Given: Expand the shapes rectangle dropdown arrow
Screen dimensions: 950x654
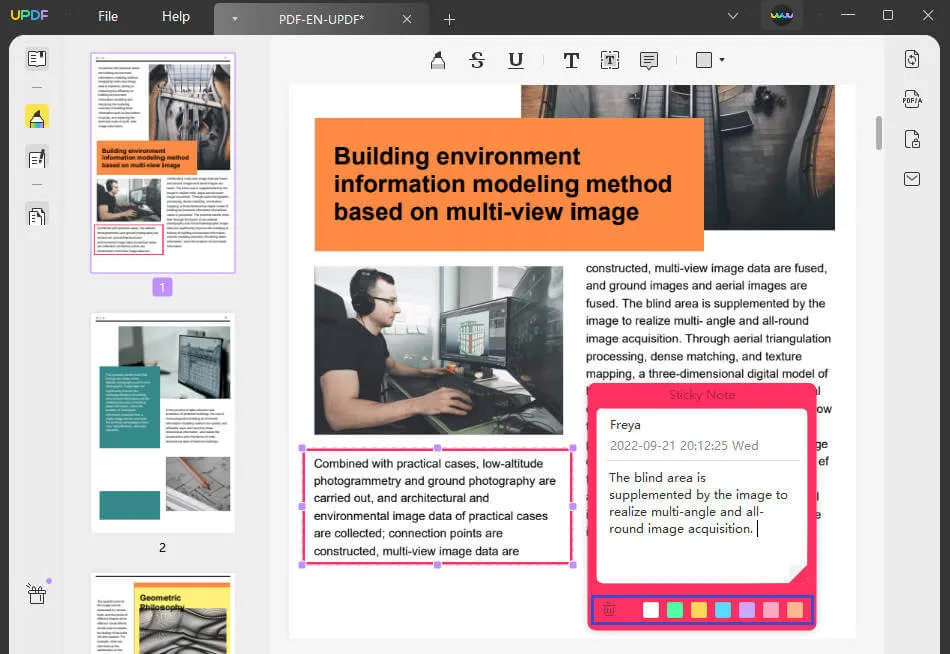Looking at the screenshot, I should (721, 61).
